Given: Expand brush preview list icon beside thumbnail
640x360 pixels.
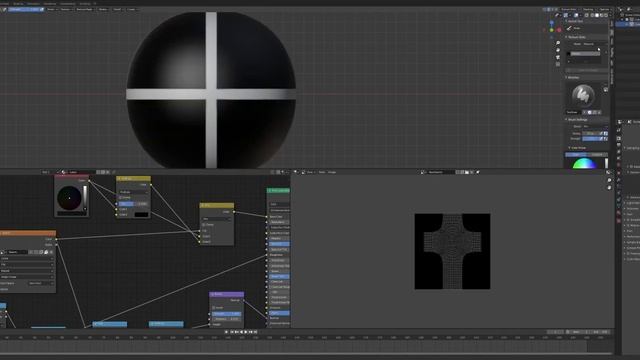Looking at the screenshot, I should pos(606,89).
